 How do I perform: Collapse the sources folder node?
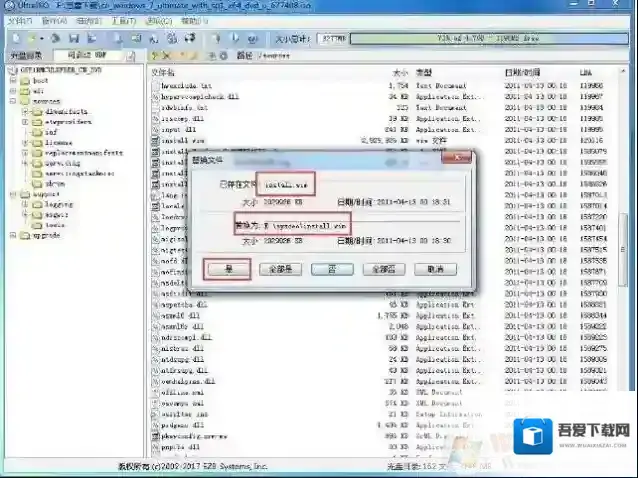(x=12, y=102)
